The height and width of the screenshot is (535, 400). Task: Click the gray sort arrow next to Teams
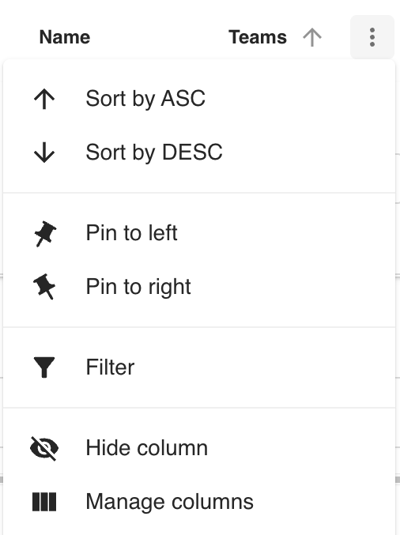point(312,37)
